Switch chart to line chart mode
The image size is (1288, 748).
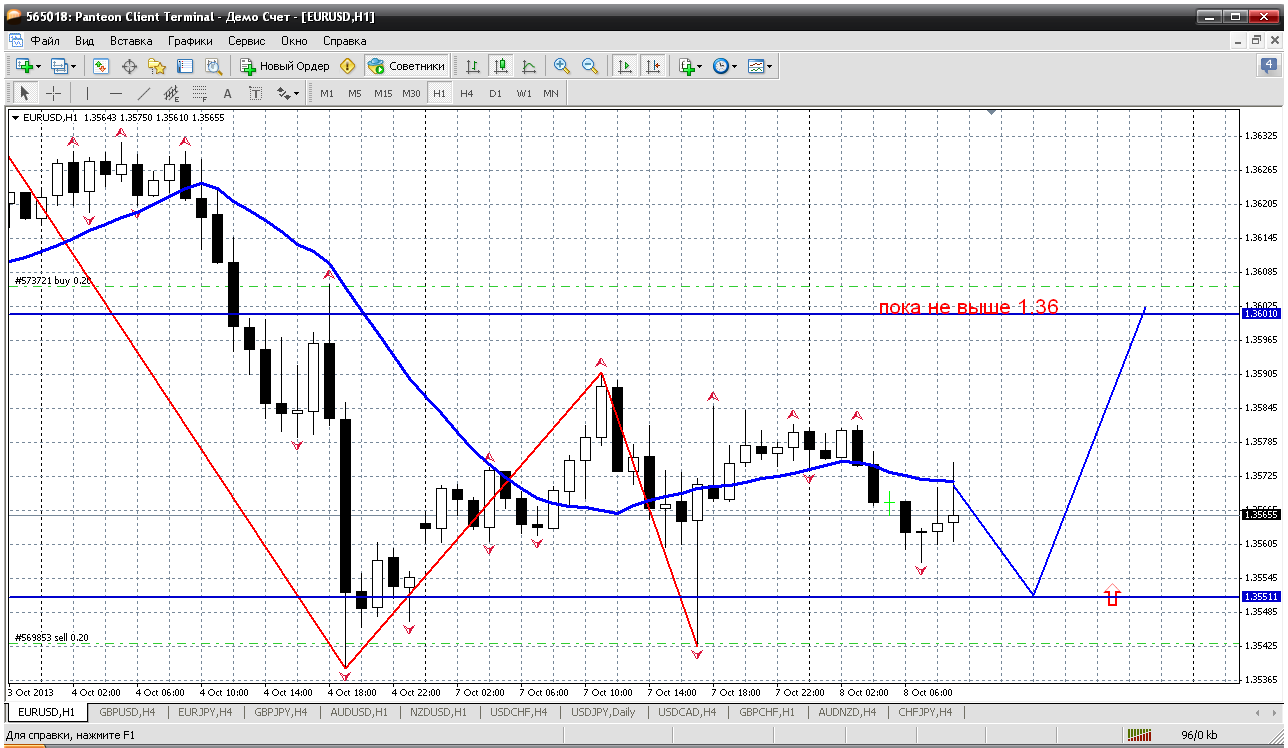pyautogui.click(x=529, y=66)
